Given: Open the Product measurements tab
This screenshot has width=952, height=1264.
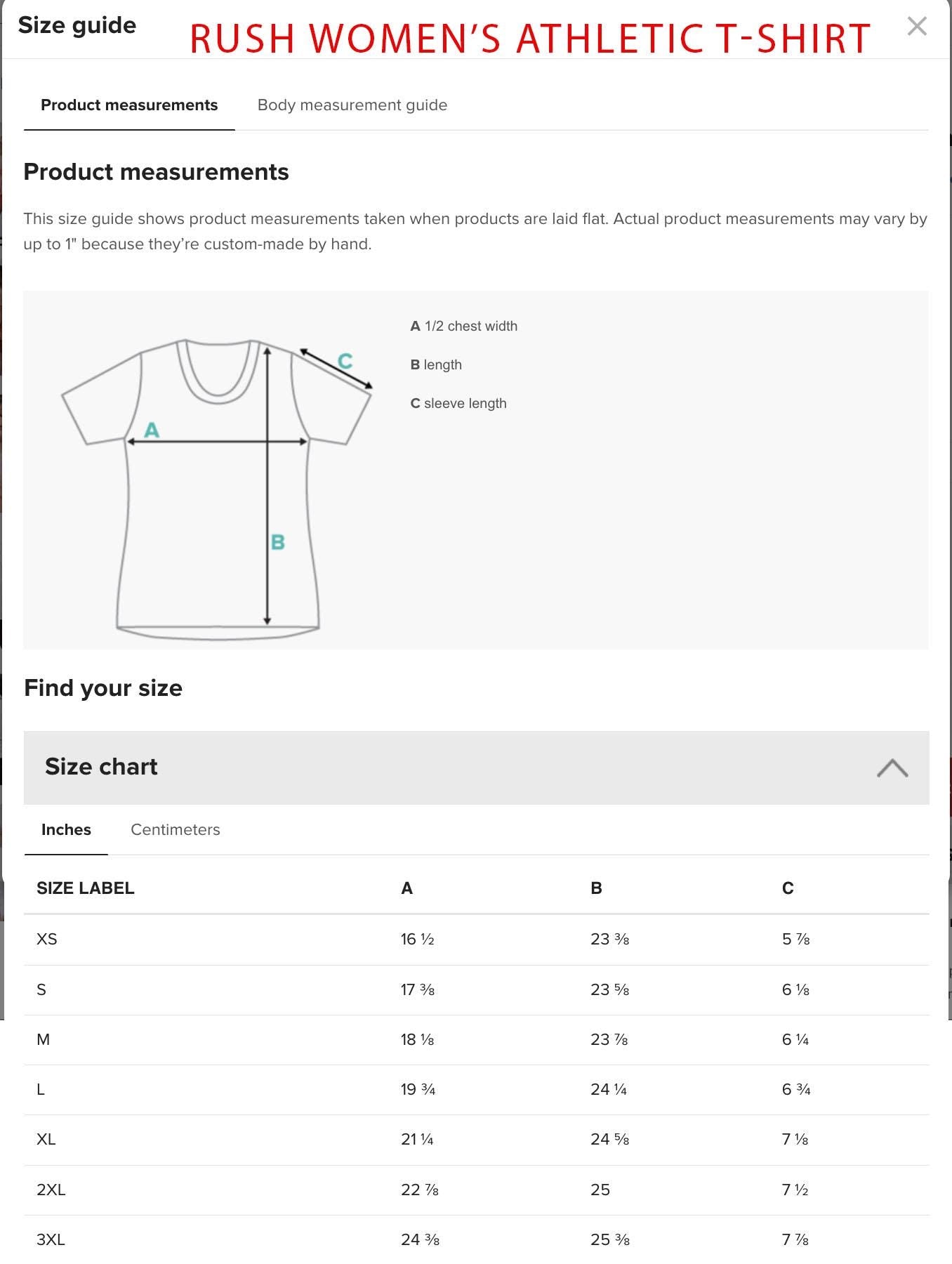Looking at the screenshot, I should 129,105.
